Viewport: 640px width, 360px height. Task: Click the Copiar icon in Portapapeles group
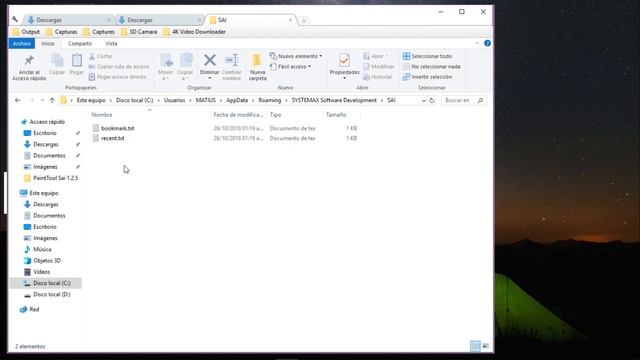[57, 61]
